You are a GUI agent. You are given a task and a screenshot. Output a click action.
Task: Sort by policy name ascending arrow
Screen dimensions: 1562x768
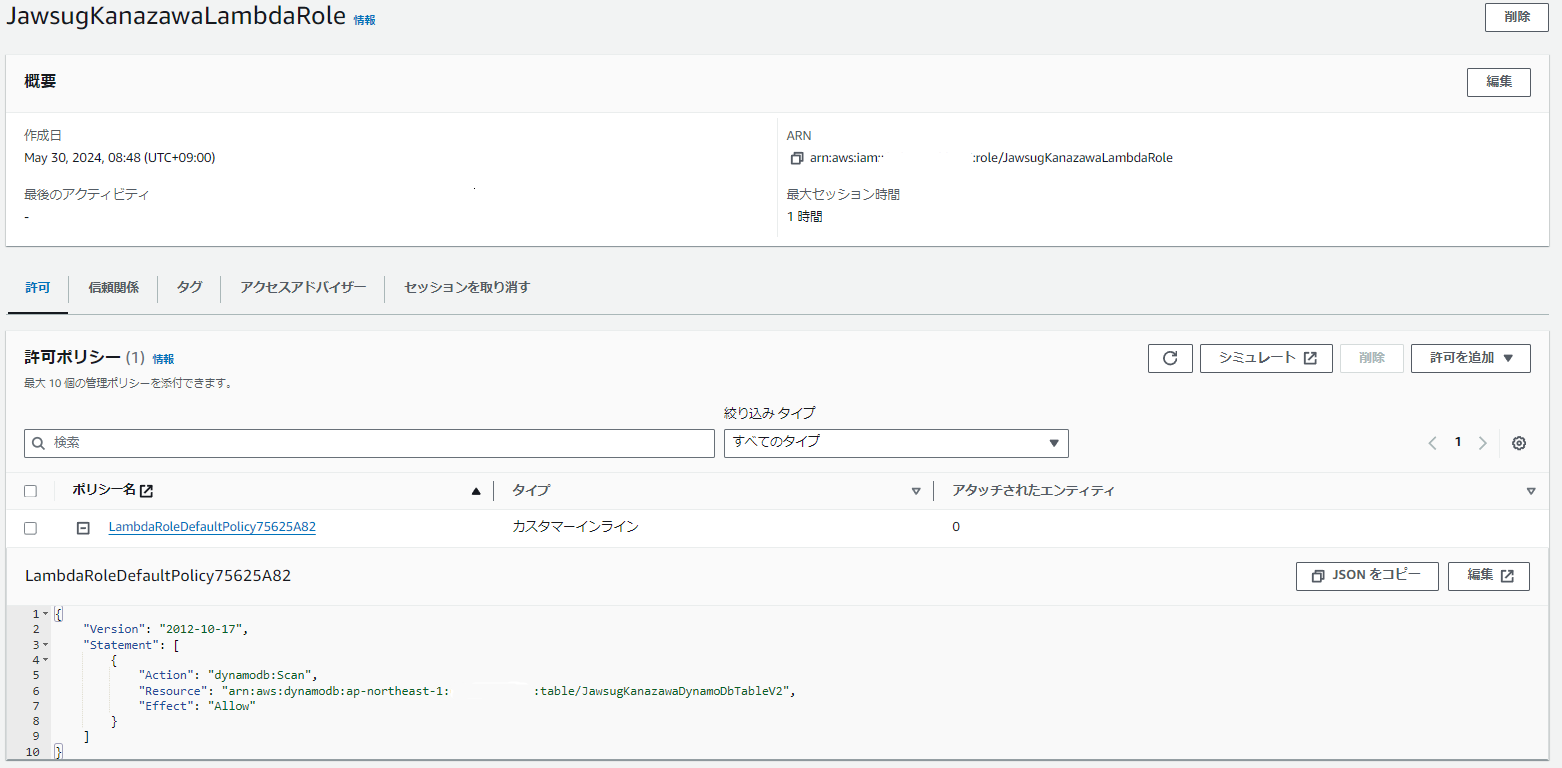tap(476, 491)
